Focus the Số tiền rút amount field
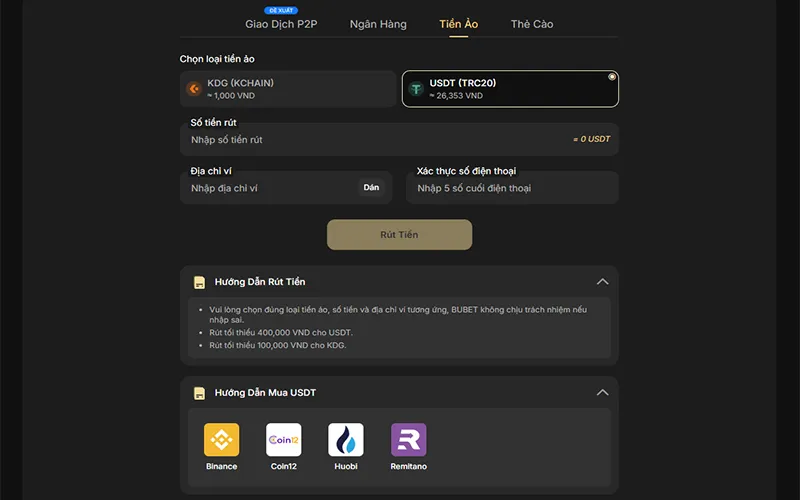800x500 pixels. (x=380, y=140)
